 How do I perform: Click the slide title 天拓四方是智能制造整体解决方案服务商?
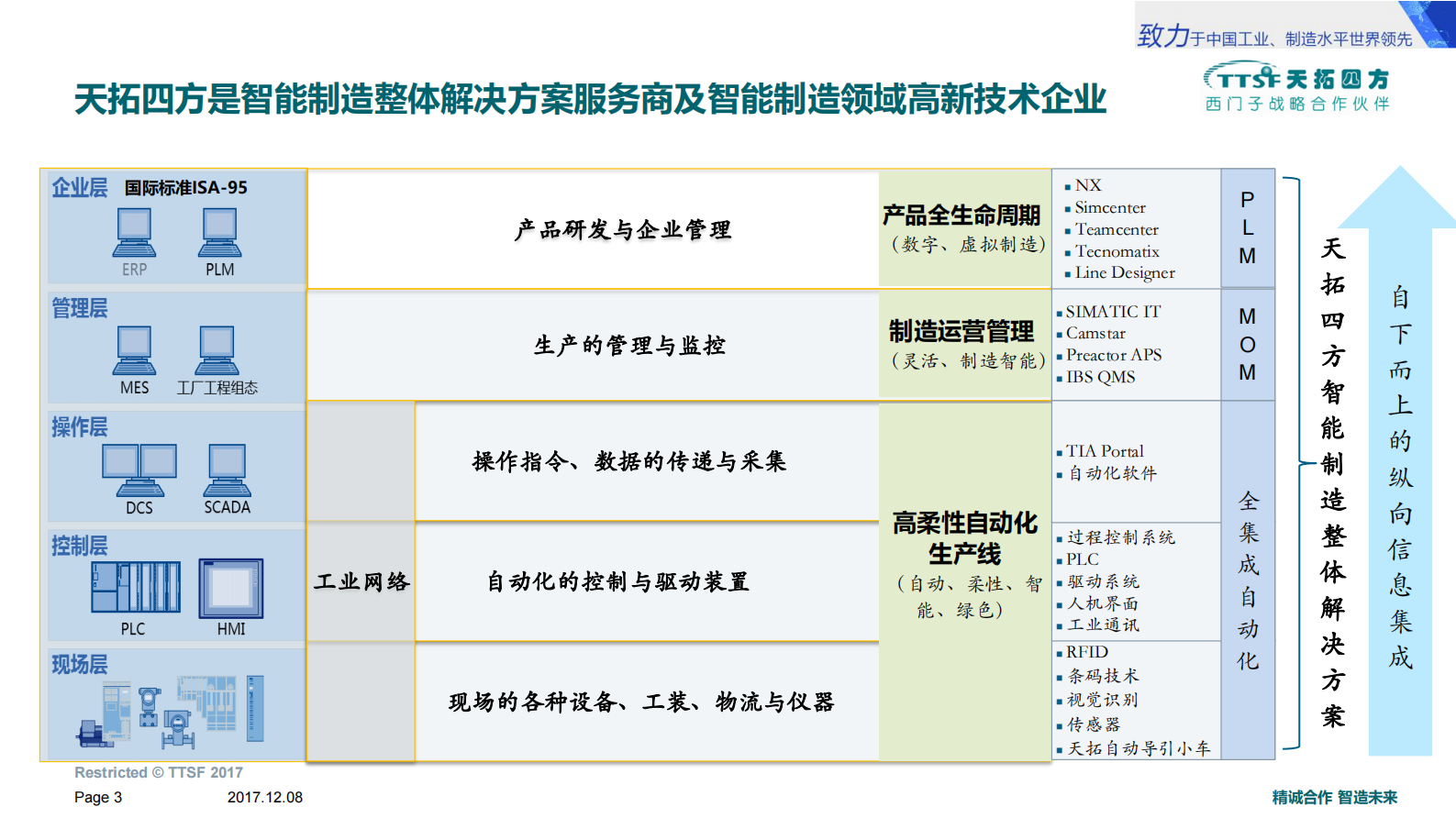(590, 99)
